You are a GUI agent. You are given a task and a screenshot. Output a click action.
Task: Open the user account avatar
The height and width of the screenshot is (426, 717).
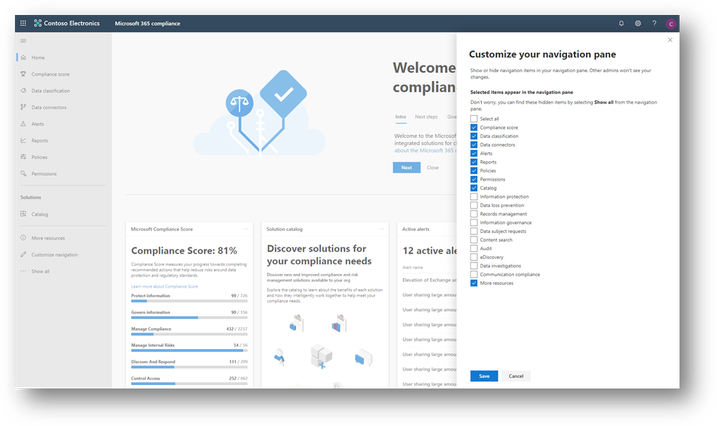pos(671,24)
